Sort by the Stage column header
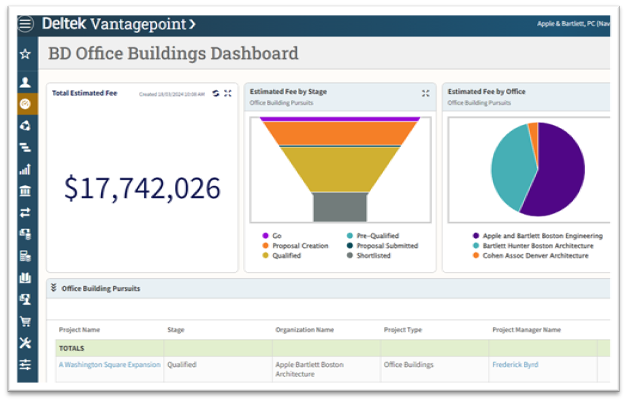 point(176,329)
